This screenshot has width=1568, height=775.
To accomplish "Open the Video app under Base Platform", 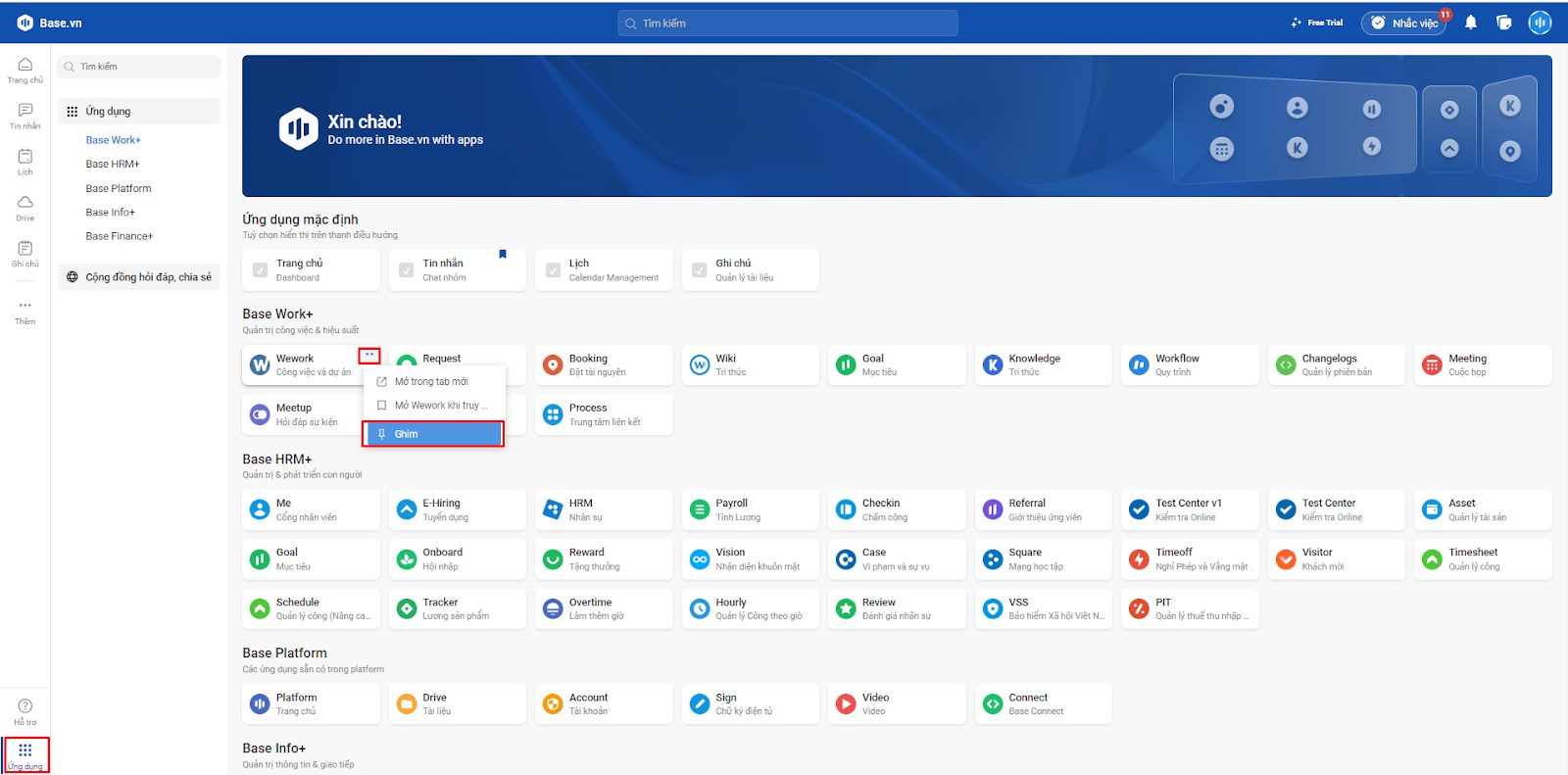I will (897, 703).
